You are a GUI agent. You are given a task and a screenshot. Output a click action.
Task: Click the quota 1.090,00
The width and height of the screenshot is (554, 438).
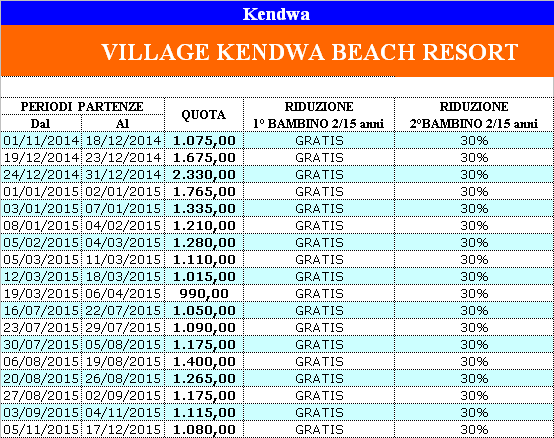tap(204, 328)
